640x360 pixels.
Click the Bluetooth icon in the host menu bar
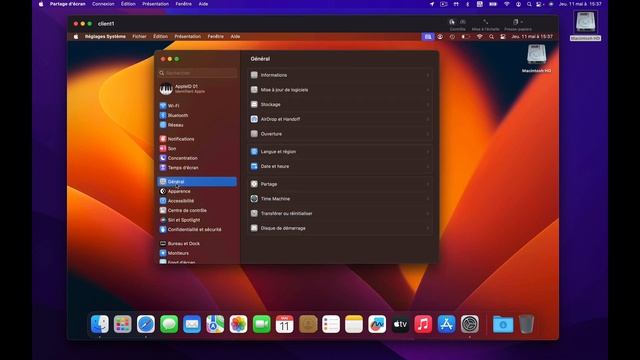coord(468,4)
